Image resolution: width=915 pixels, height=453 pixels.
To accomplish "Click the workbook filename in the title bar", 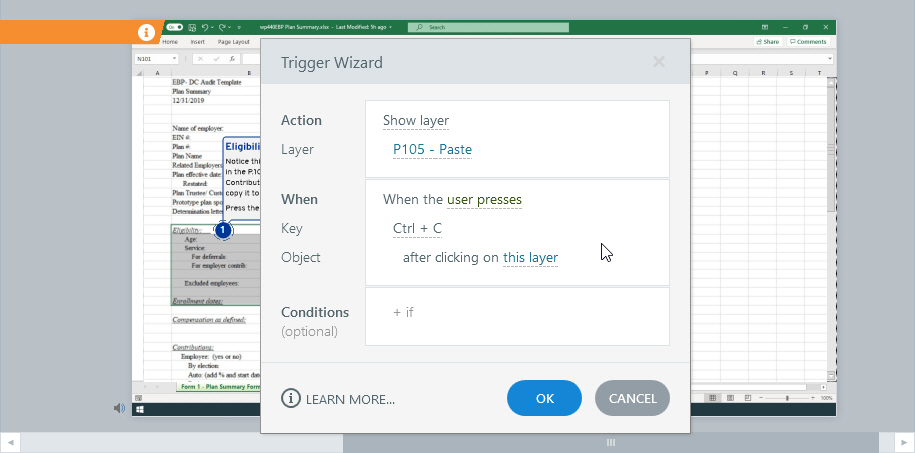I will point(295,27).
